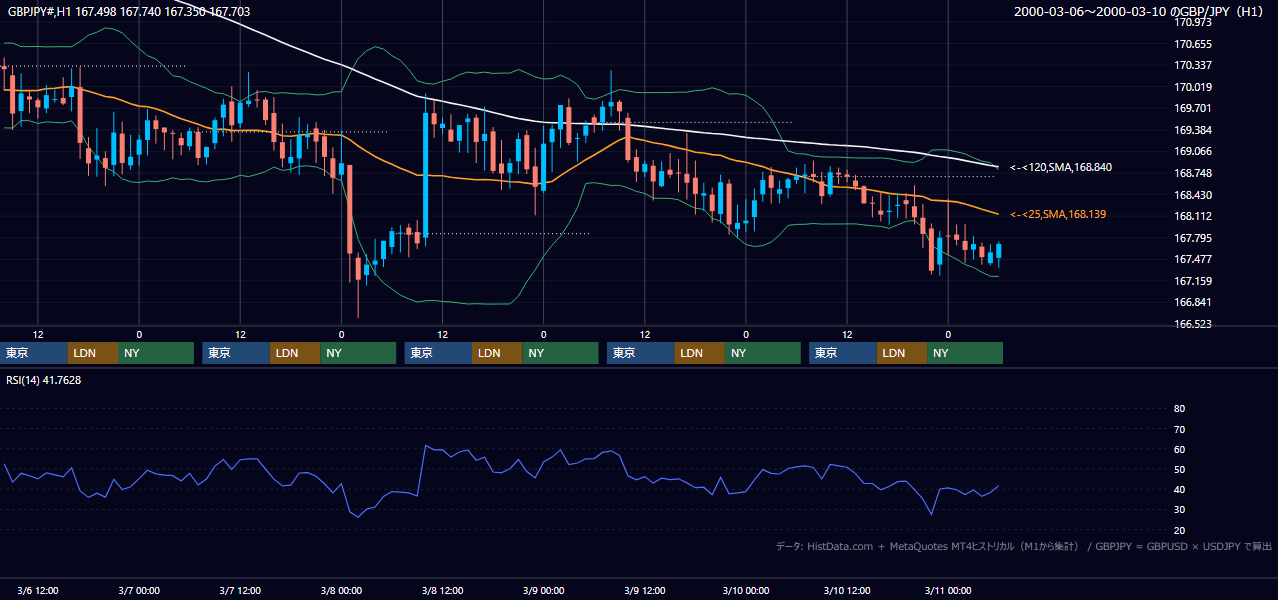Click RSI scale level 80

(x=1179, y=409)
